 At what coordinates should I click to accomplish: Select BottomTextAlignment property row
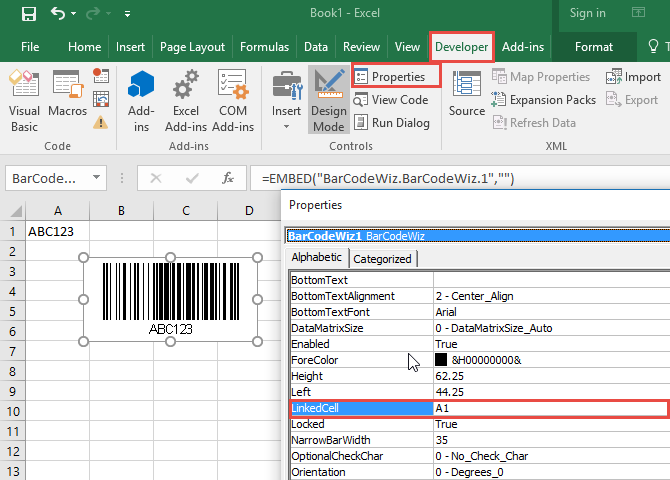479,296
